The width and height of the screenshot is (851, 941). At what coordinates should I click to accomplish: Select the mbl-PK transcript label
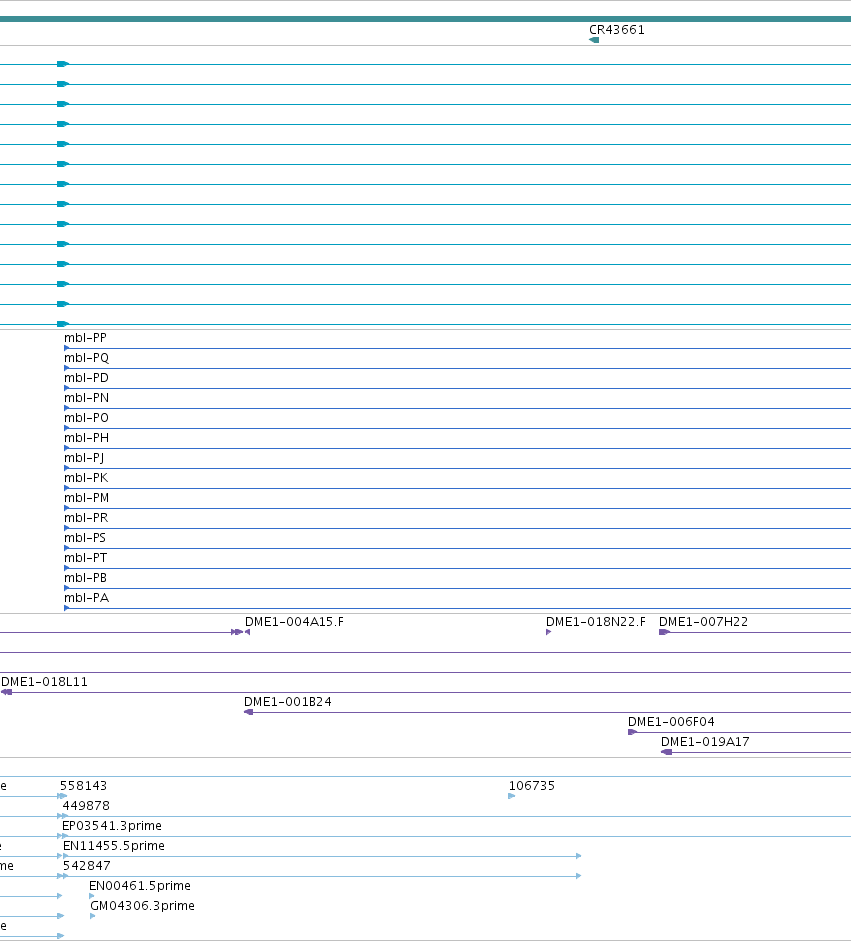86,478
